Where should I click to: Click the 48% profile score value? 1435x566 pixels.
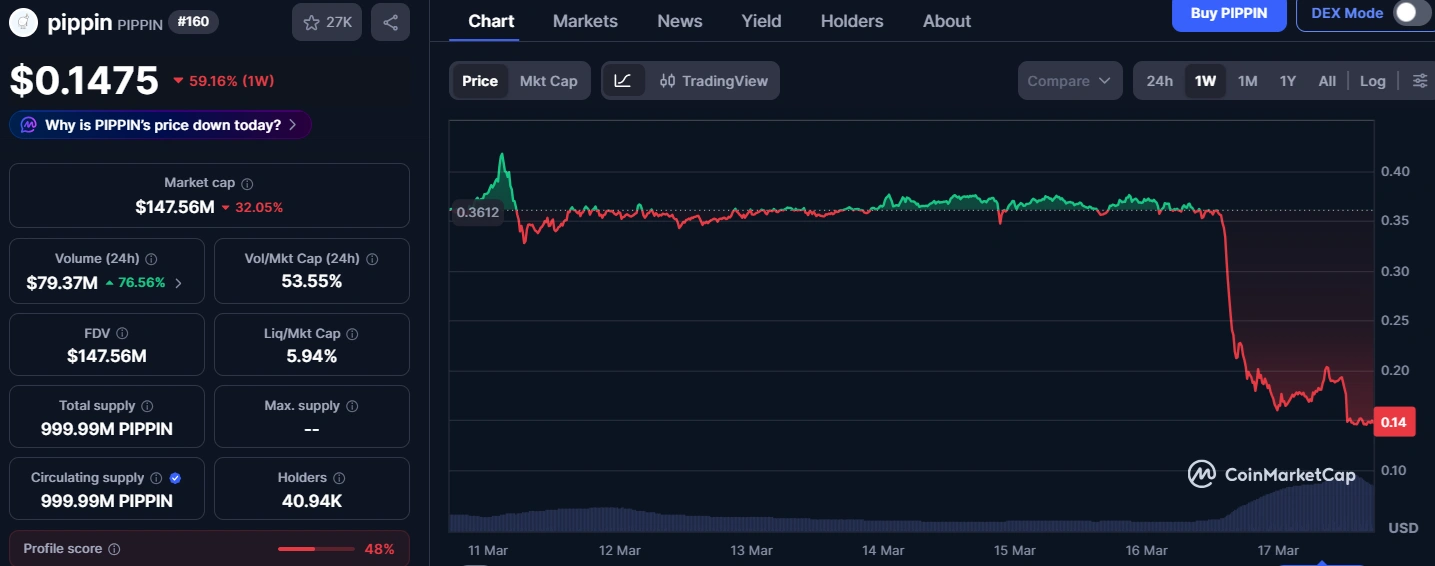pyautogui.click(x=379, y=549)
